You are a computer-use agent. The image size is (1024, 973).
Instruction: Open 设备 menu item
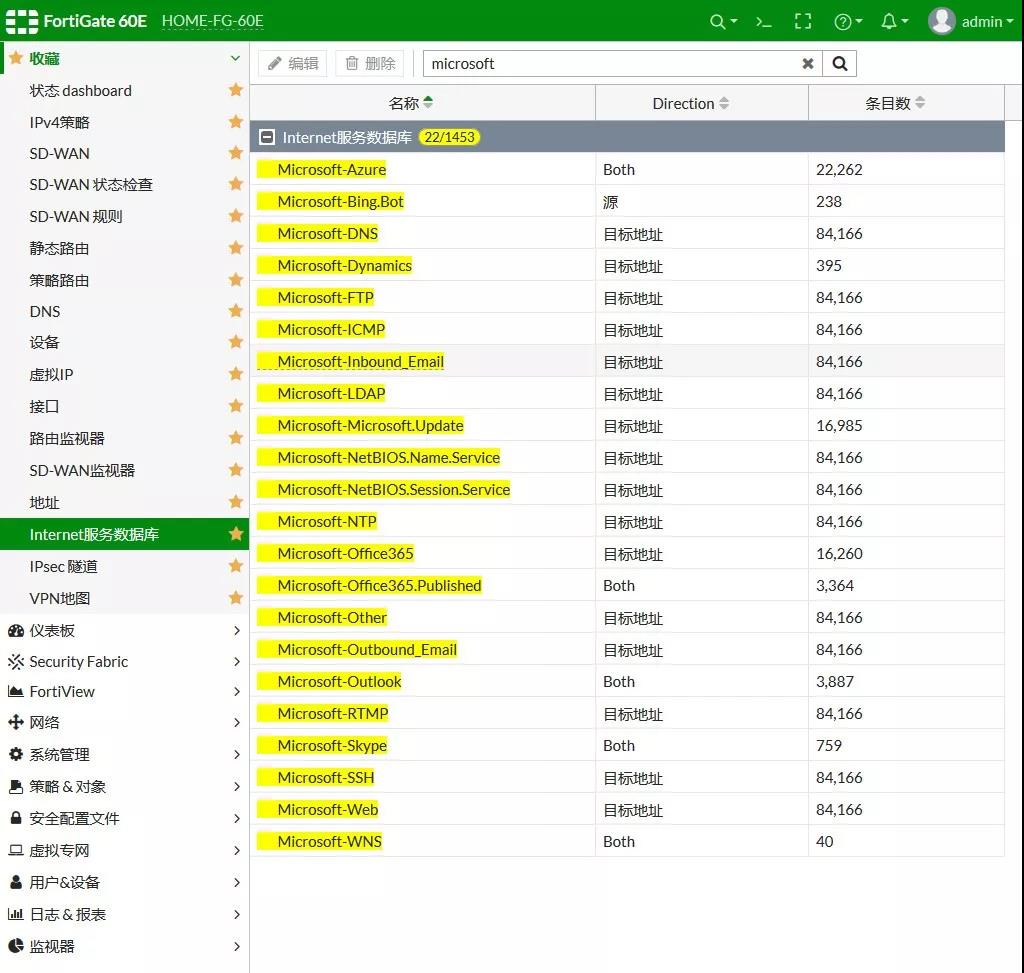[x=44, y=342]
